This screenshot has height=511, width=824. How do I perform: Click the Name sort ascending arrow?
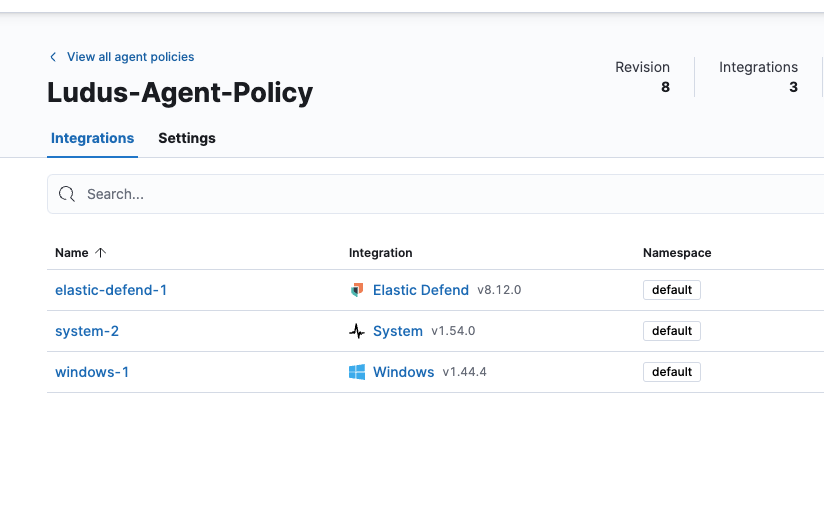[x=100, y=253]
